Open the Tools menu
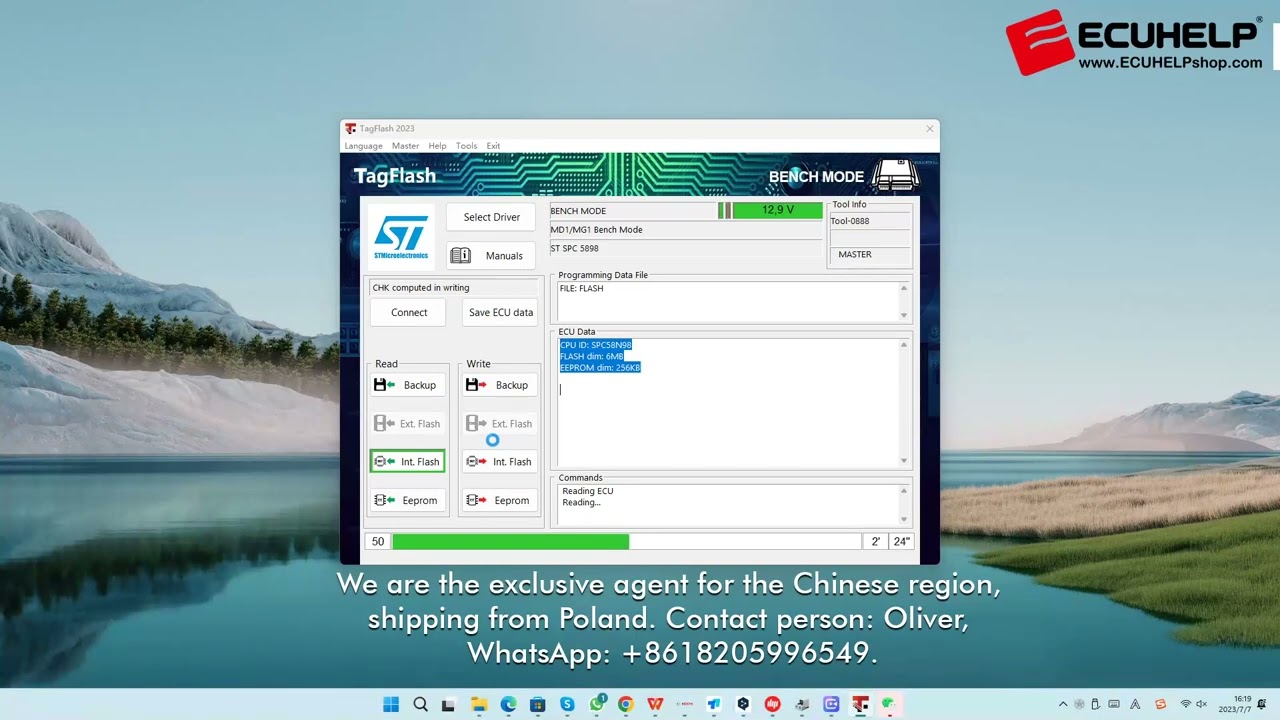Viewport: 1280px width, 720px height. point(467,146)
